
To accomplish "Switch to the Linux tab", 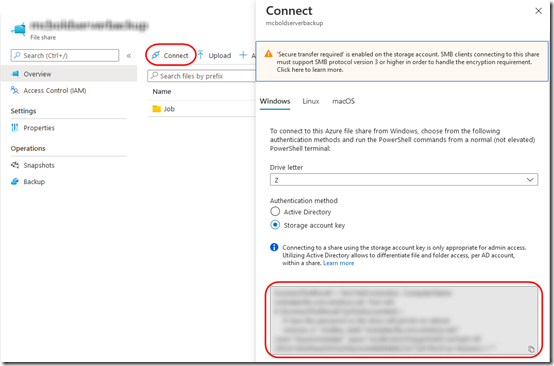I will pos(311,101).
